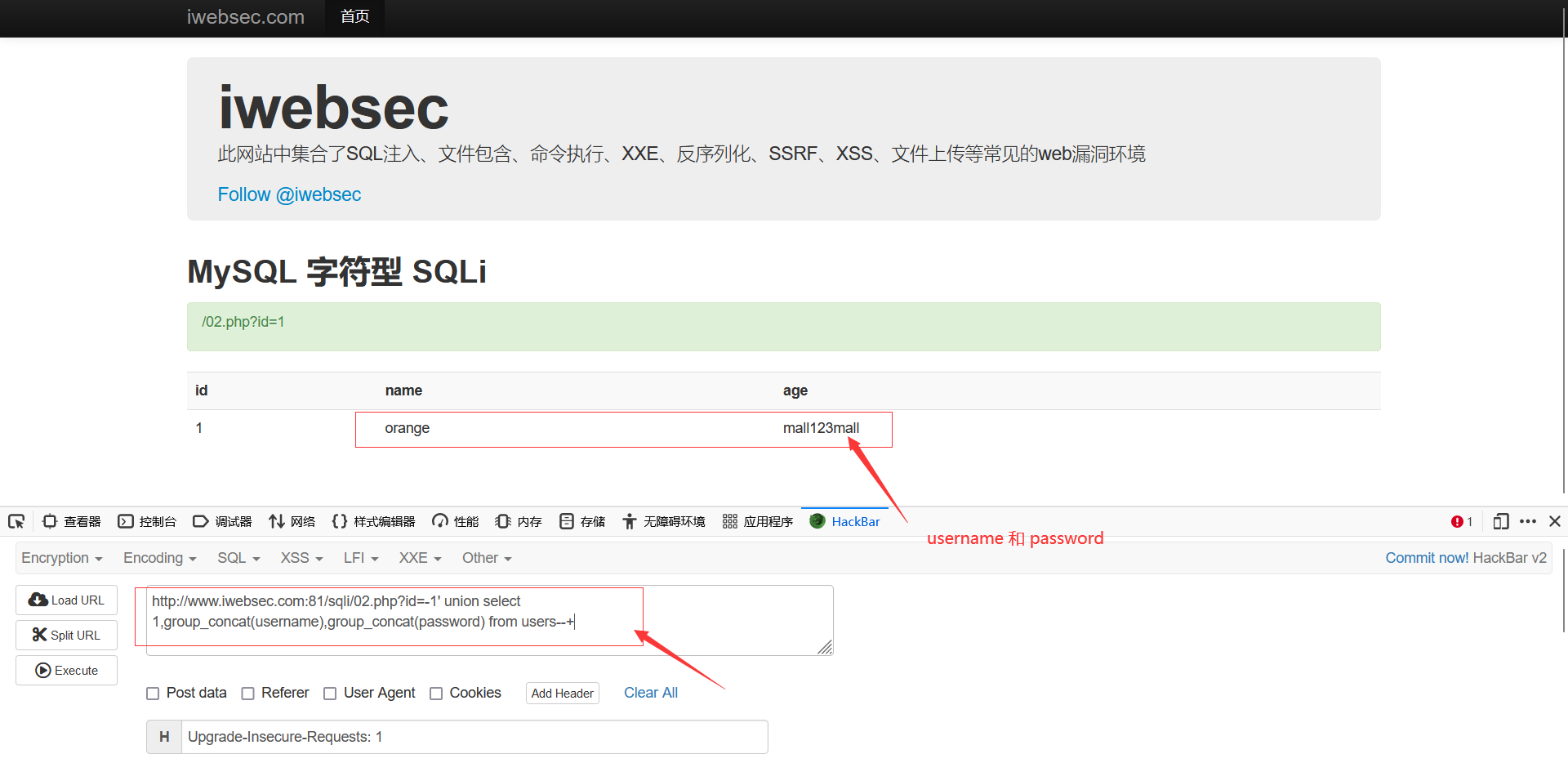Switch to the HackBar devtools tab
Viewport: 1568px width, 763px height.
(844, 521)
